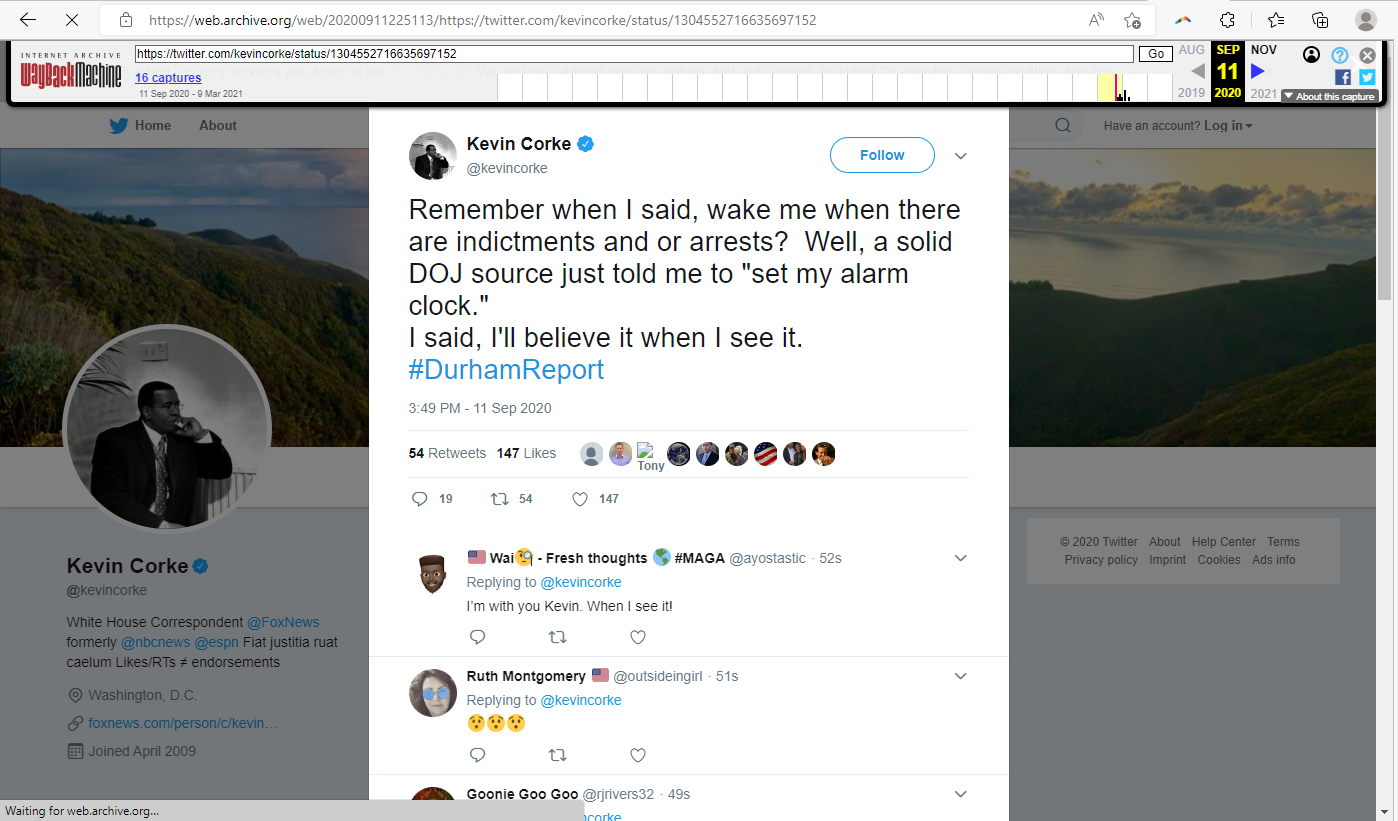Viewport: 1398px width, 821px height.
Task: Like Kevin Corke's tweet with heart
Action: (x=580, y=499)
